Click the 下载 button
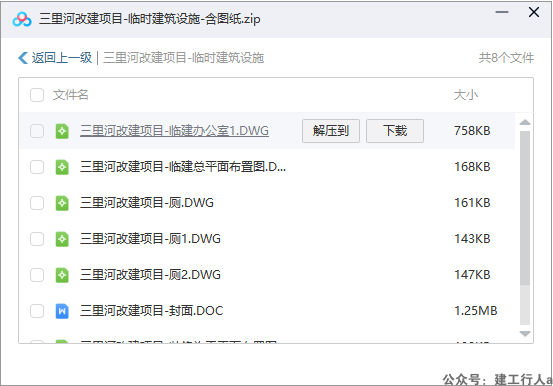 (x=395, y=131)
